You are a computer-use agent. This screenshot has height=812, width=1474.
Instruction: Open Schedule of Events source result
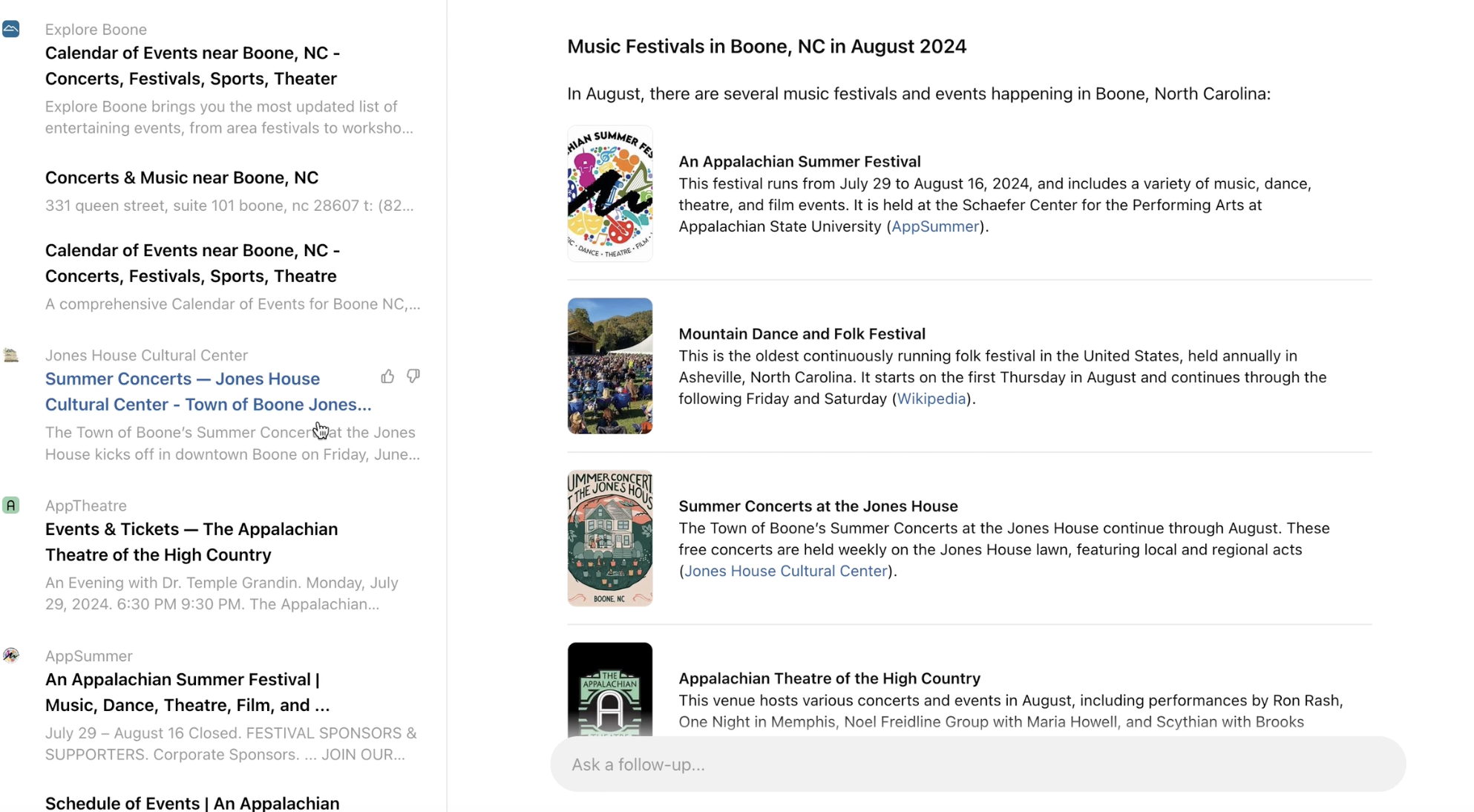click(x=192, y=802)
